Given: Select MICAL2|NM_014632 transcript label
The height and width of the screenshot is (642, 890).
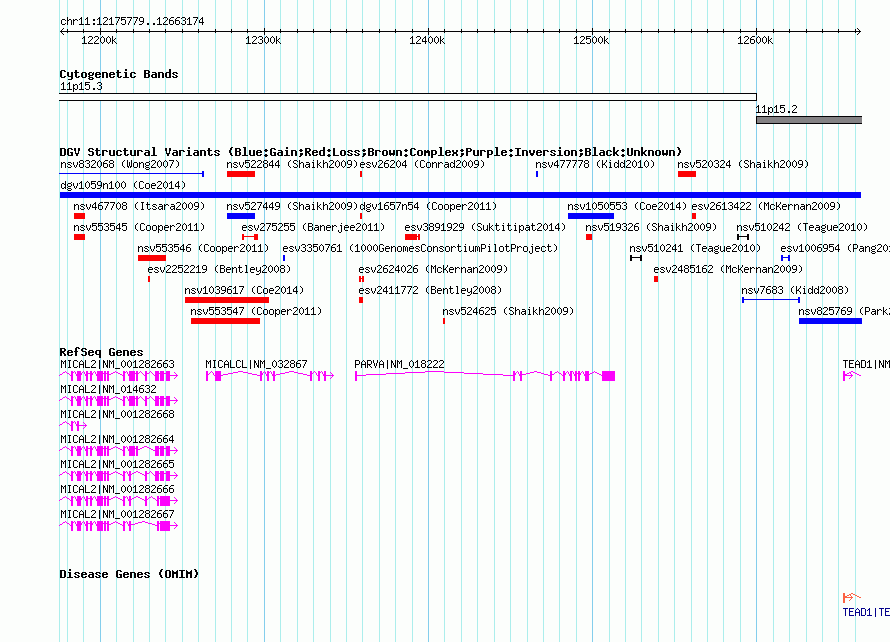Looking at the screenshot, I should click(x=108, y=389).
